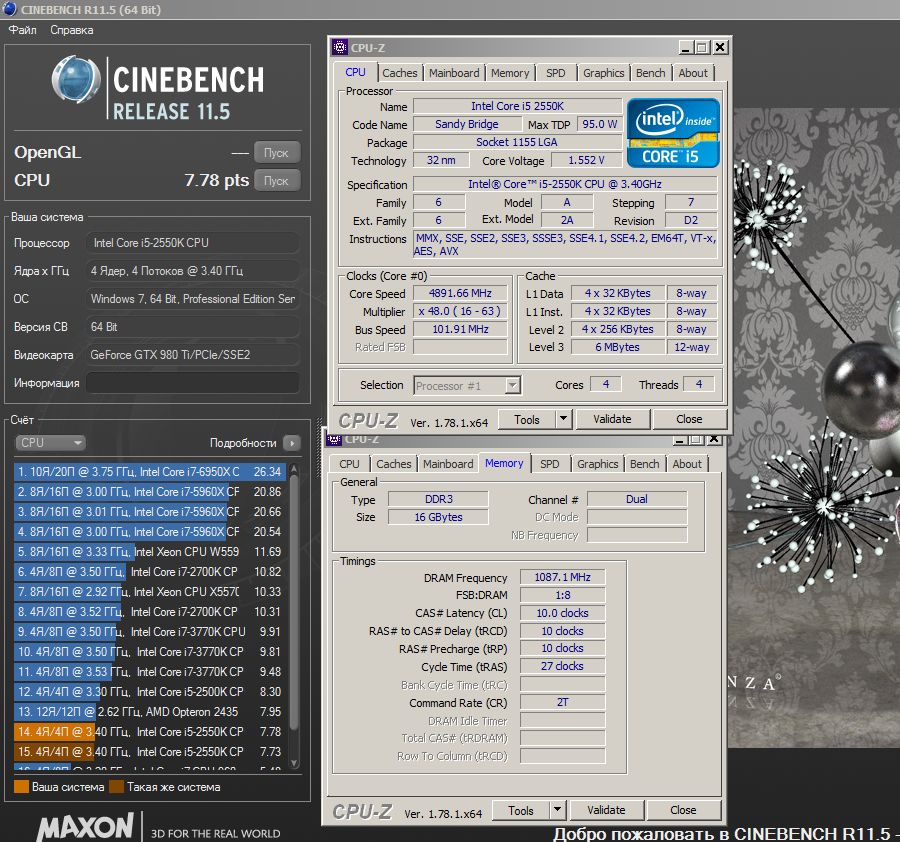Image resolution: width=900 pixels, height=842 pixels.
Task: Close top CPU-Z window with X icon
Action: (720, 47)
